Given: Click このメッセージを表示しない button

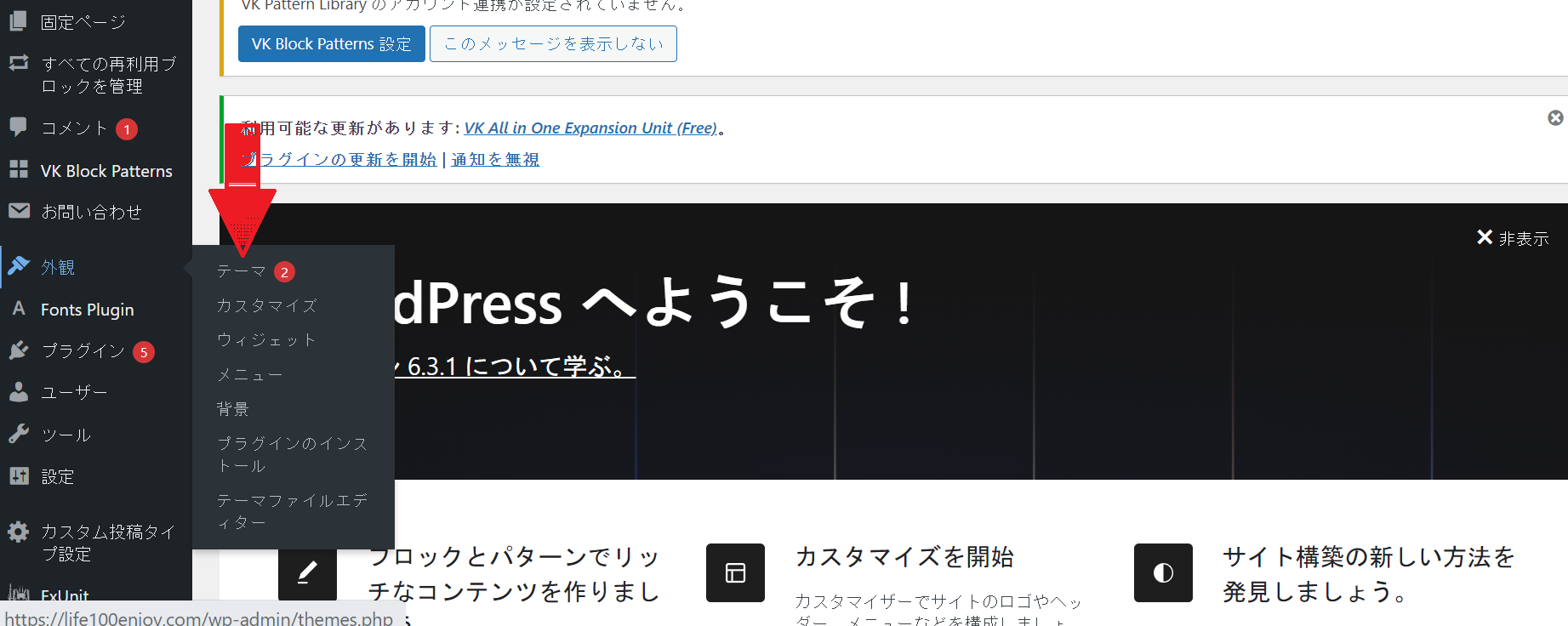Looking at the screenshot, I should point(554,44).
